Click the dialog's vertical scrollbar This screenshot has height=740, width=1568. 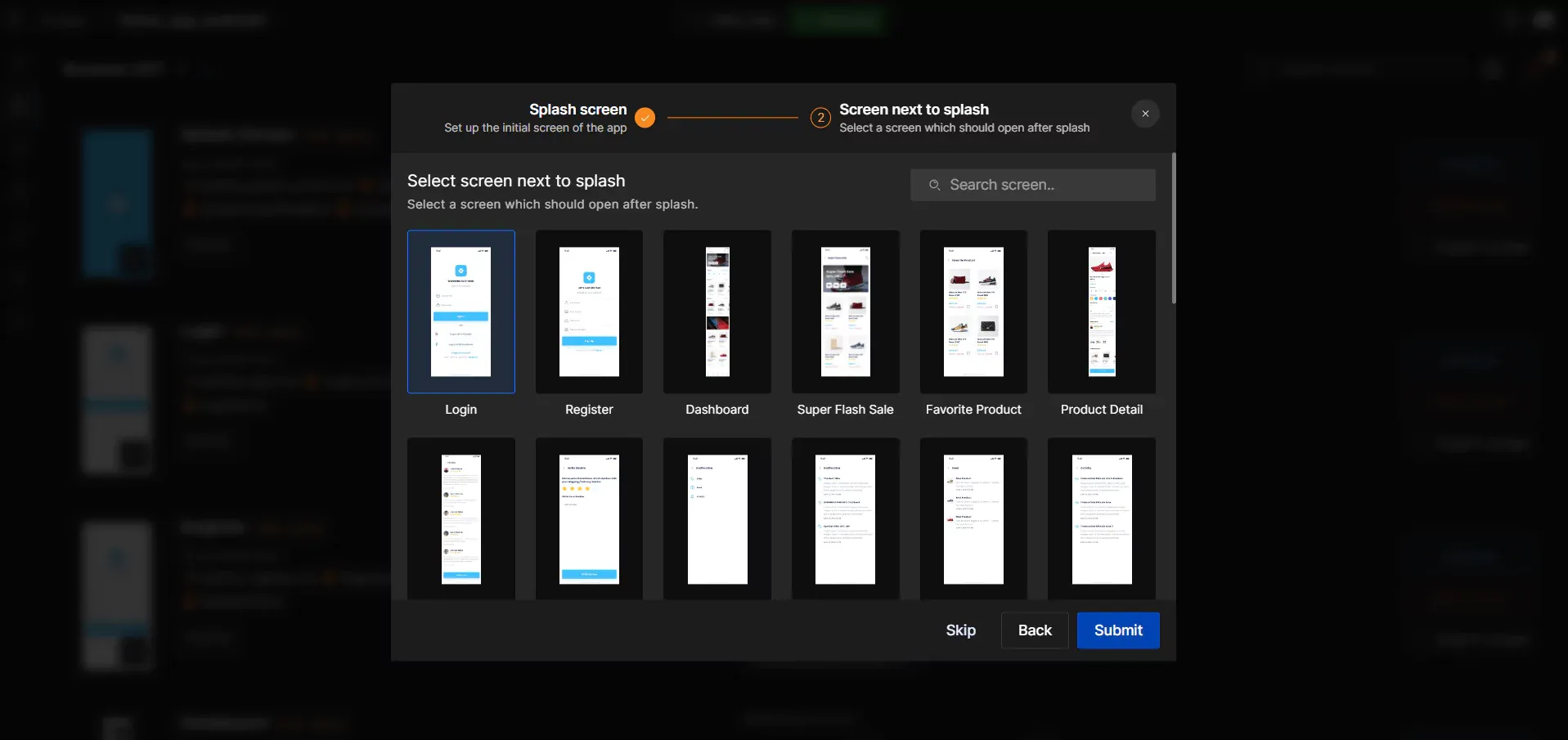coord(1173,229)
